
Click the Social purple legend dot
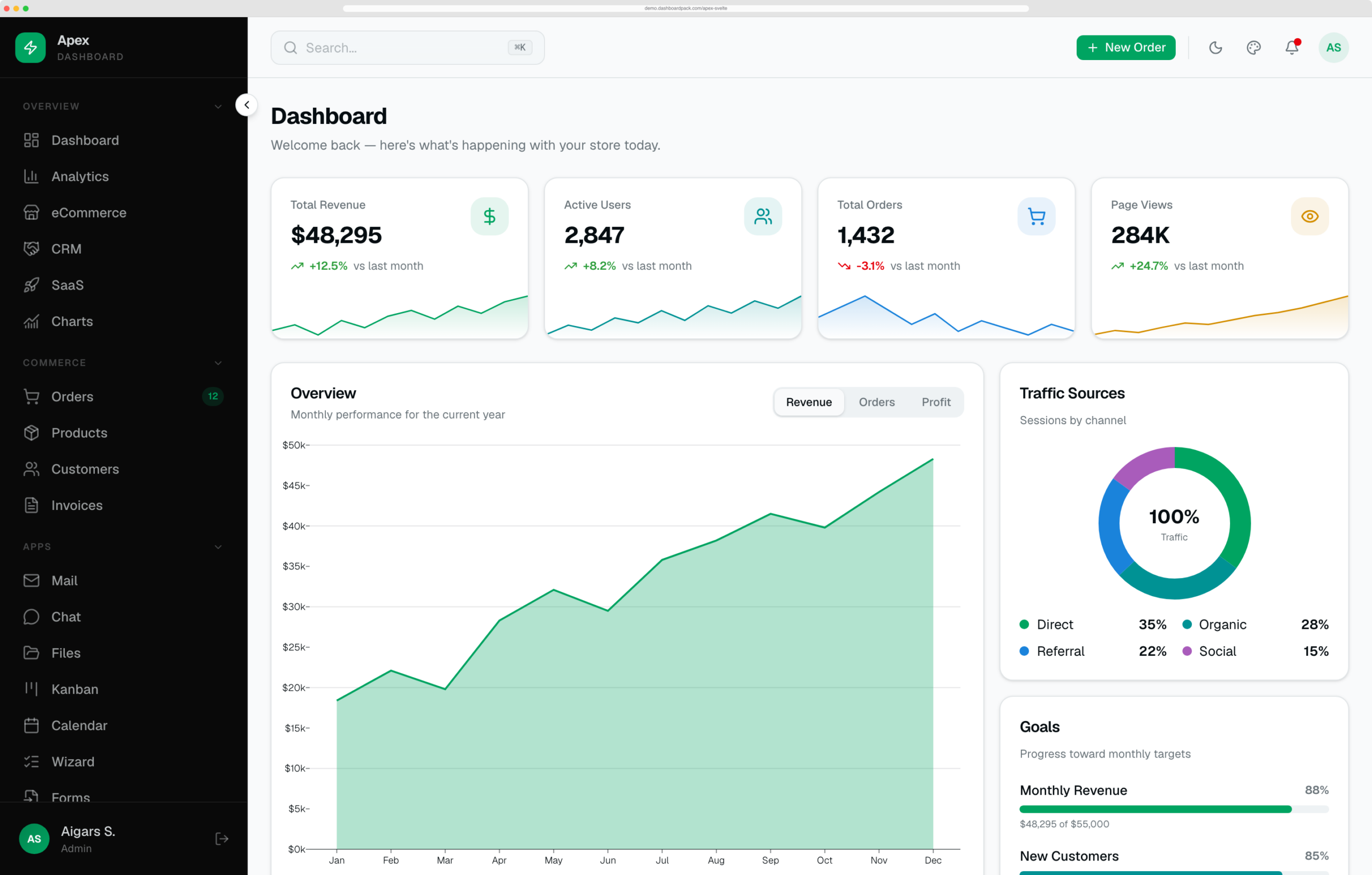(x=1187, y=651)
